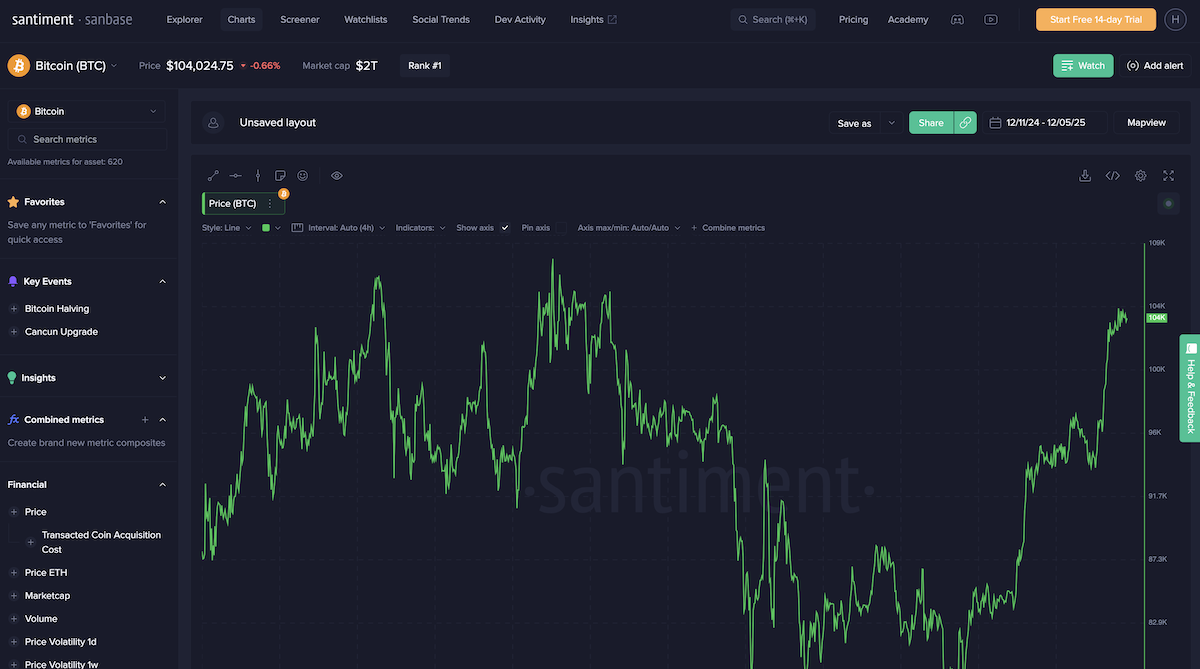This screenshot has width=1200, height=669.
Task: Click the Search metrics input field
Action: click(x=88, y=139)
